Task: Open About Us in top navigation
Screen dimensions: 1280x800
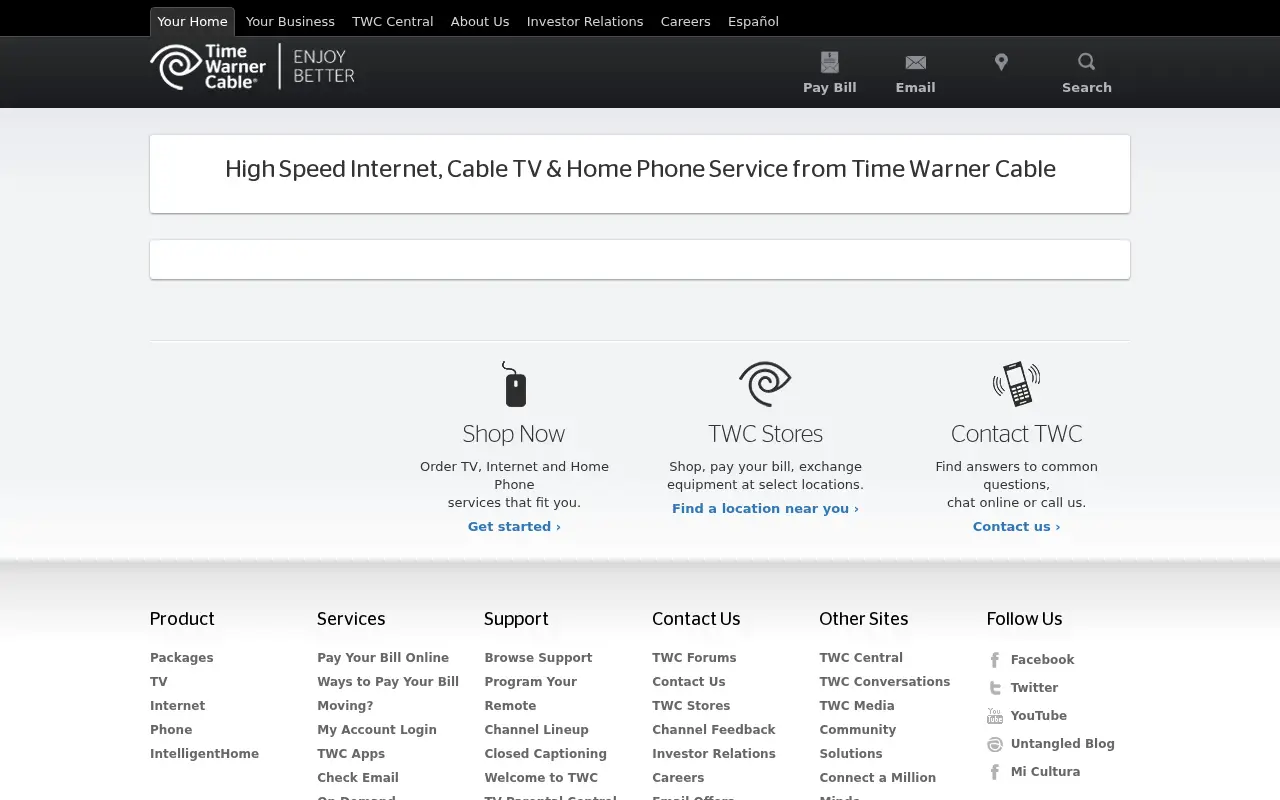Action: coord(480,21)
